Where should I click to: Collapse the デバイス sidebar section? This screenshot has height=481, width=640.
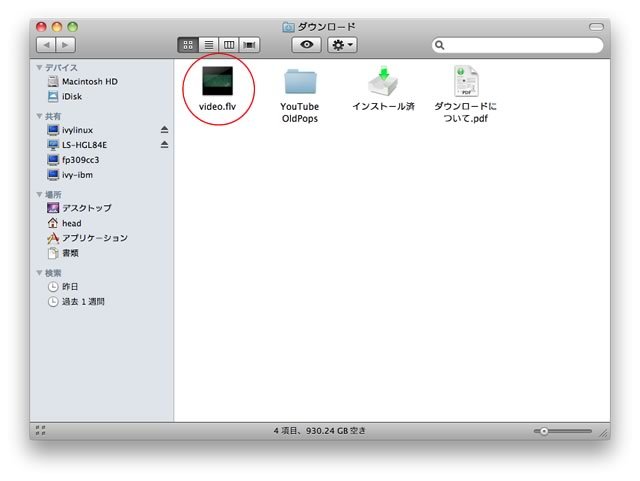[40, 67]
